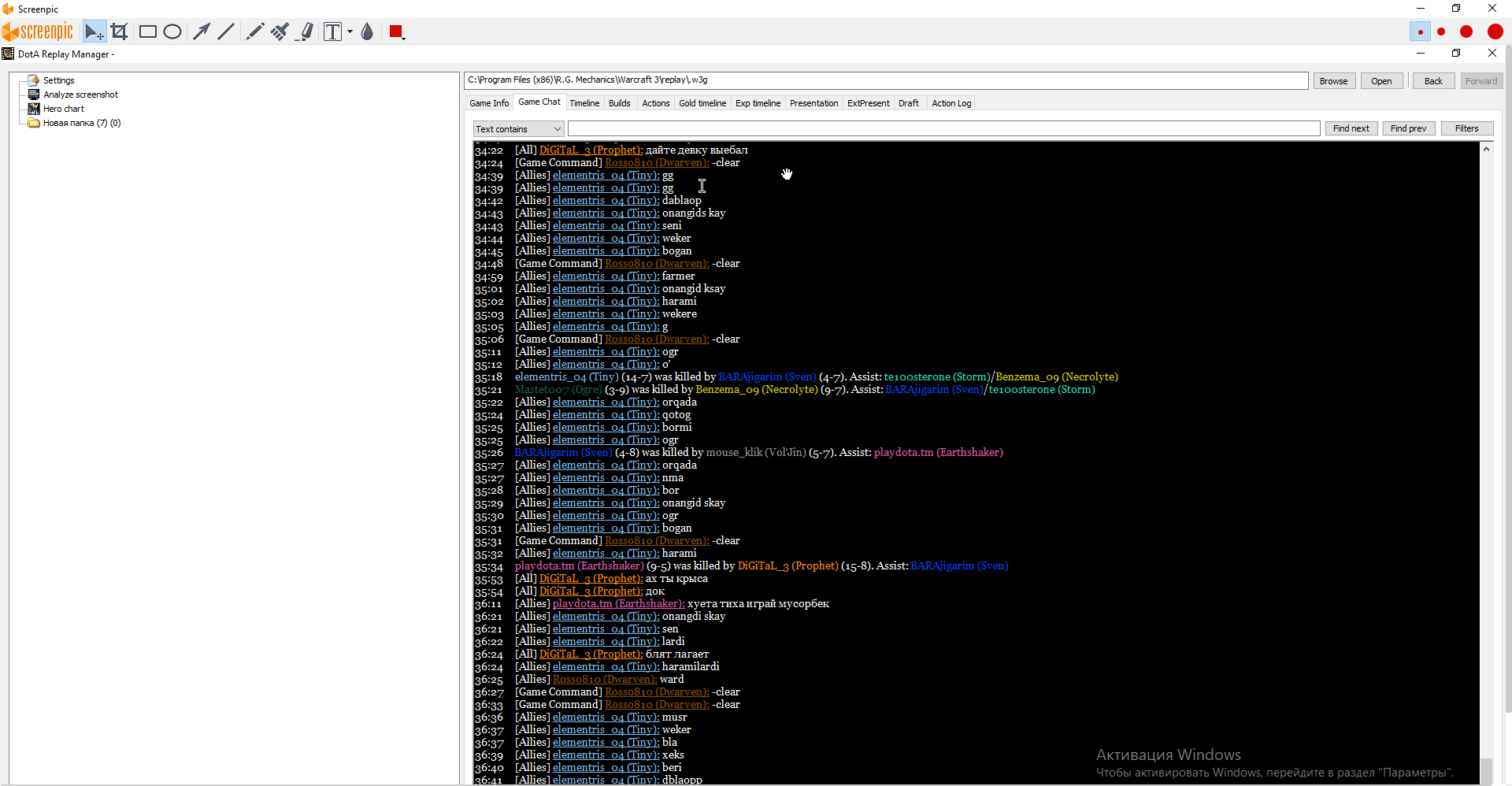Select the arrow drawing tool
Screen dimensions: 1512x786
(202, 32)
